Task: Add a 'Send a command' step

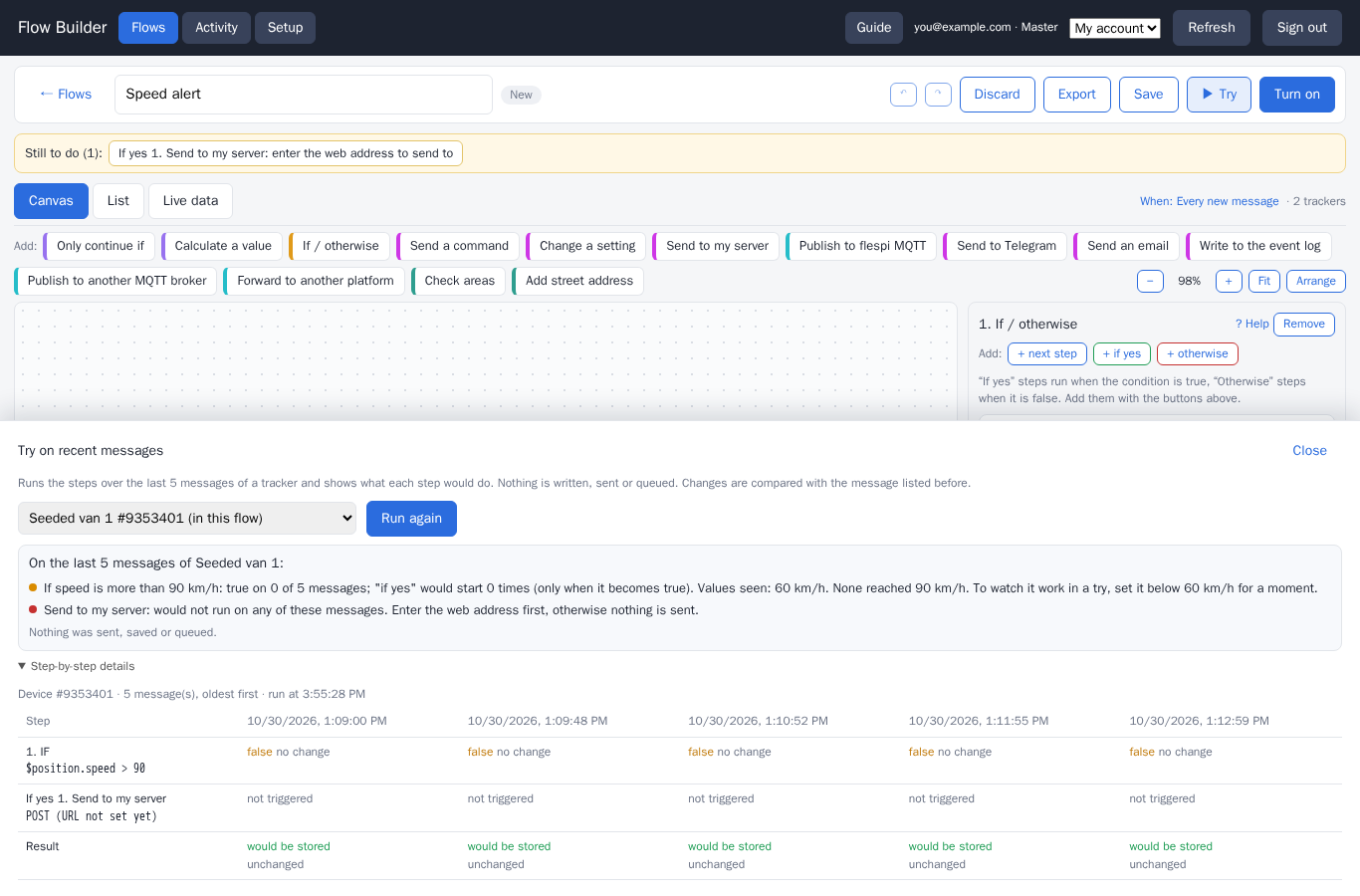Action: pyautogui.click(x=458, y=246)
